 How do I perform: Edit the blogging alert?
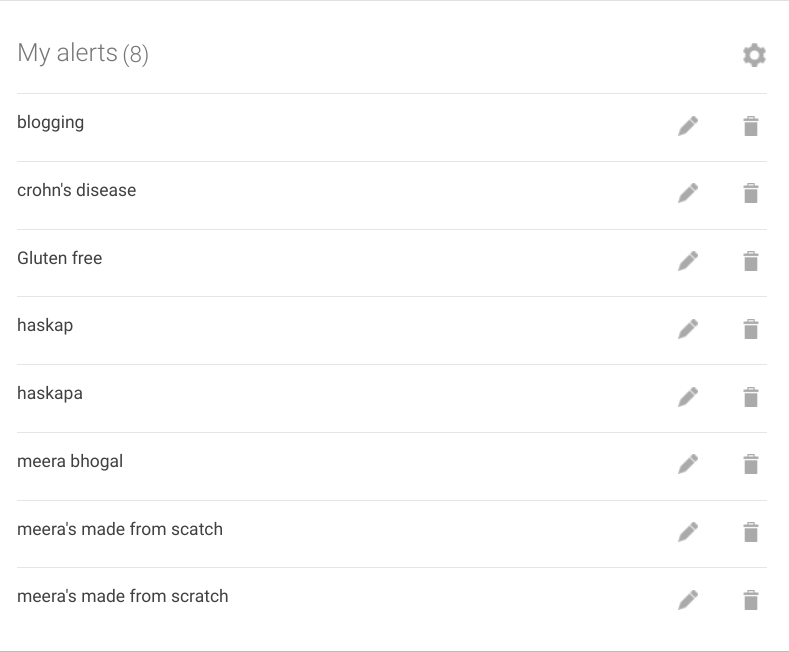tap(688, 126)
